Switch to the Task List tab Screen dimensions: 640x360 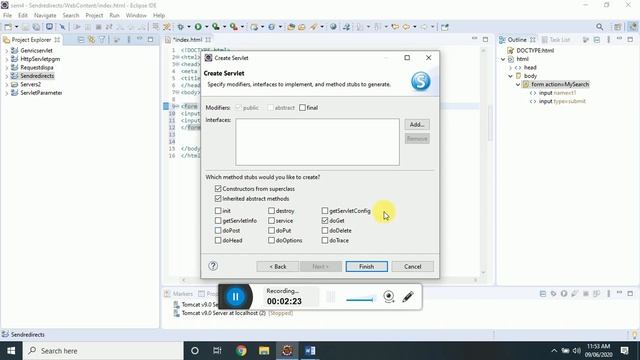[x=555, y=40]
